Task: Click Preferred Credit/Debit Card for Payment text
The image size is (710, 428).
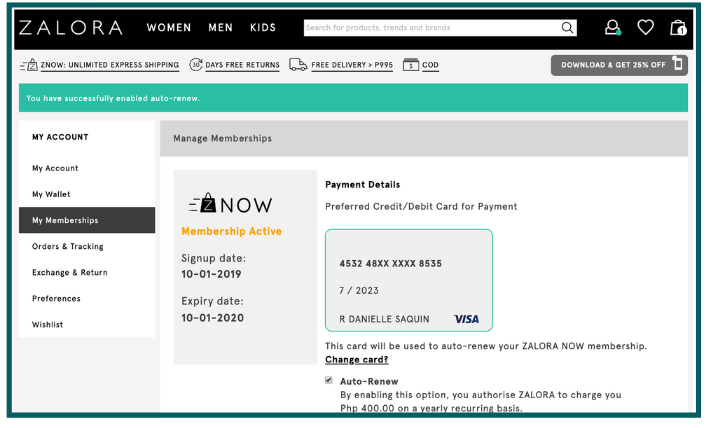Action: (421, 207)
